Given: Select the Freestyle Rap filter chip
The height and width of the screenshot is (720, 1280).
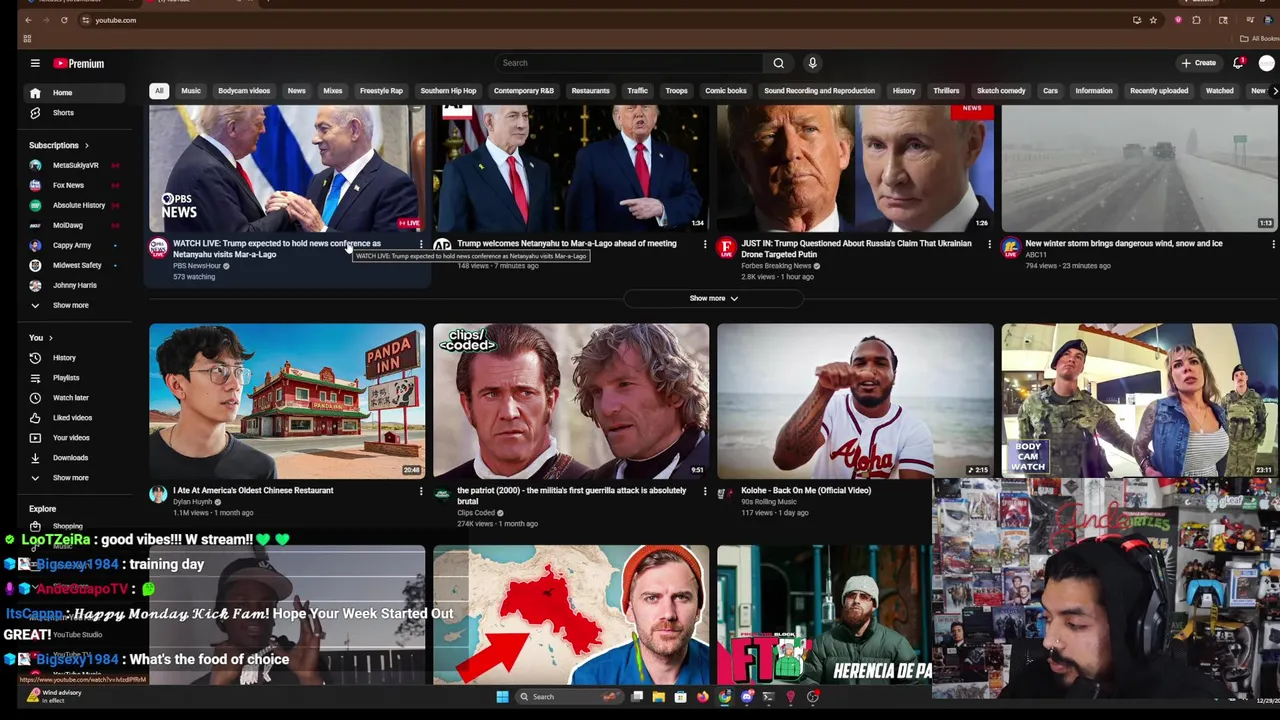Looking at the screenshot, I should point(381,91).
